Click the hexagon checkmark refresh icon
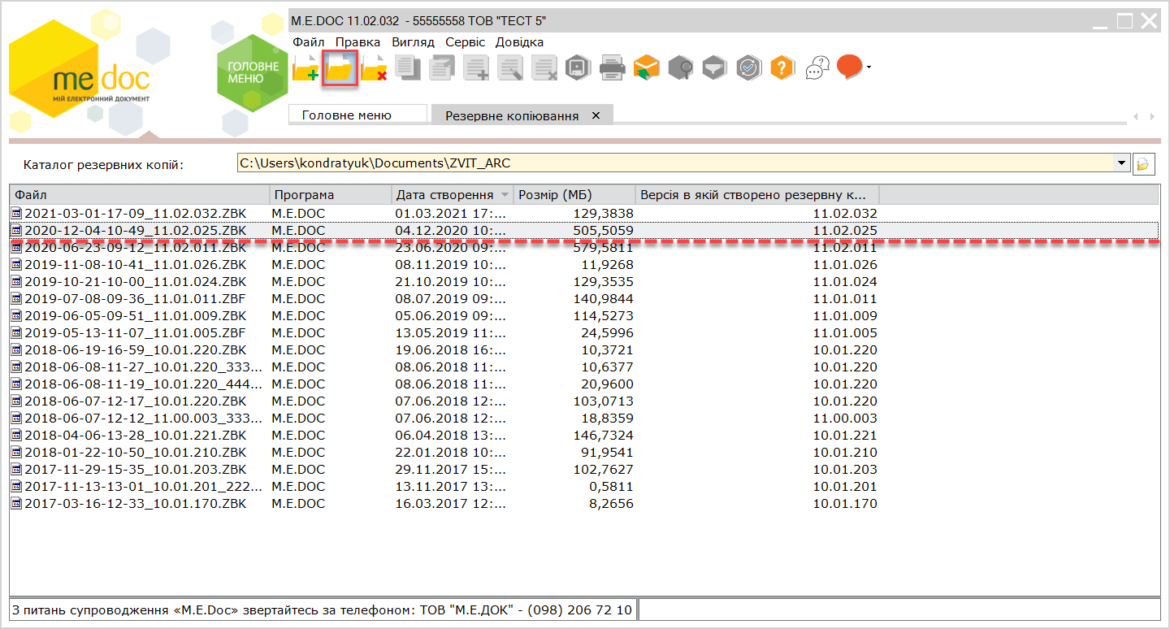This screenshot has height=629, width=1170. coord(748,69)
